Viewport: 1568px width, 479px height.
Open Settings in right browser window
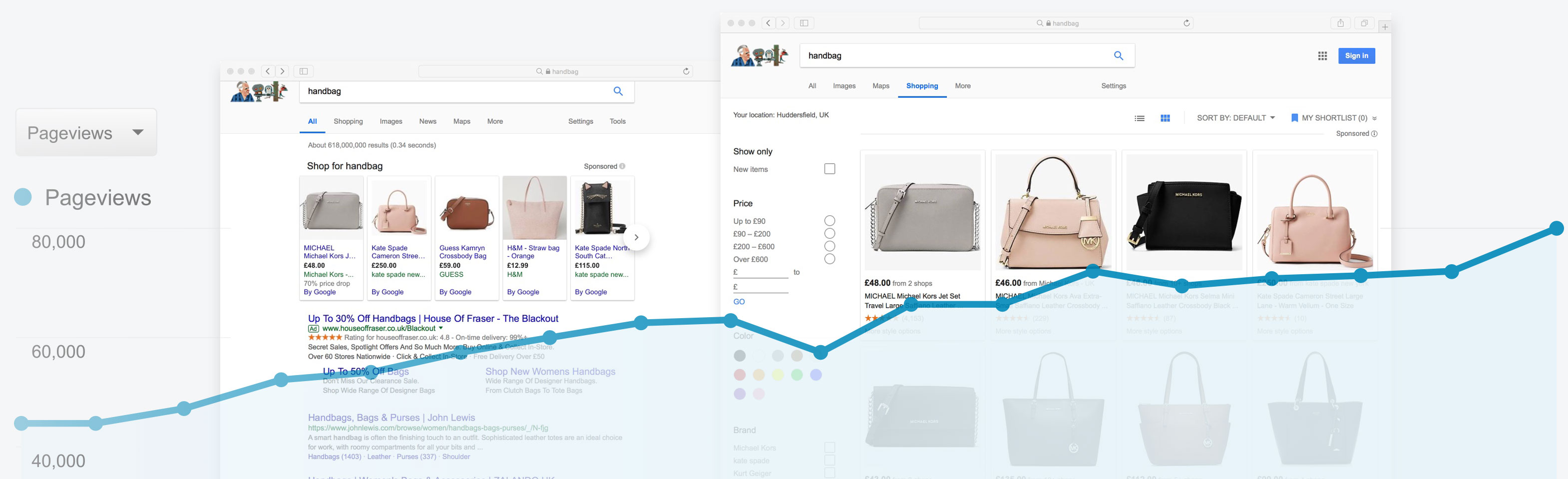click(x=1113, y=86)
